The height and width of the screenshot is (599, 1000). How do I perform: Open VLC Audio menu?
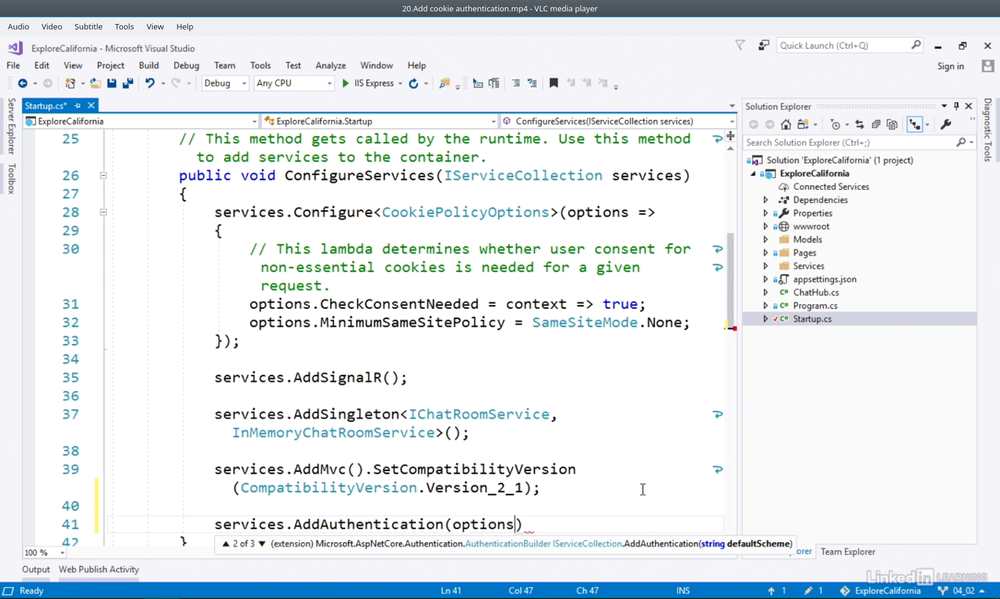18,27
